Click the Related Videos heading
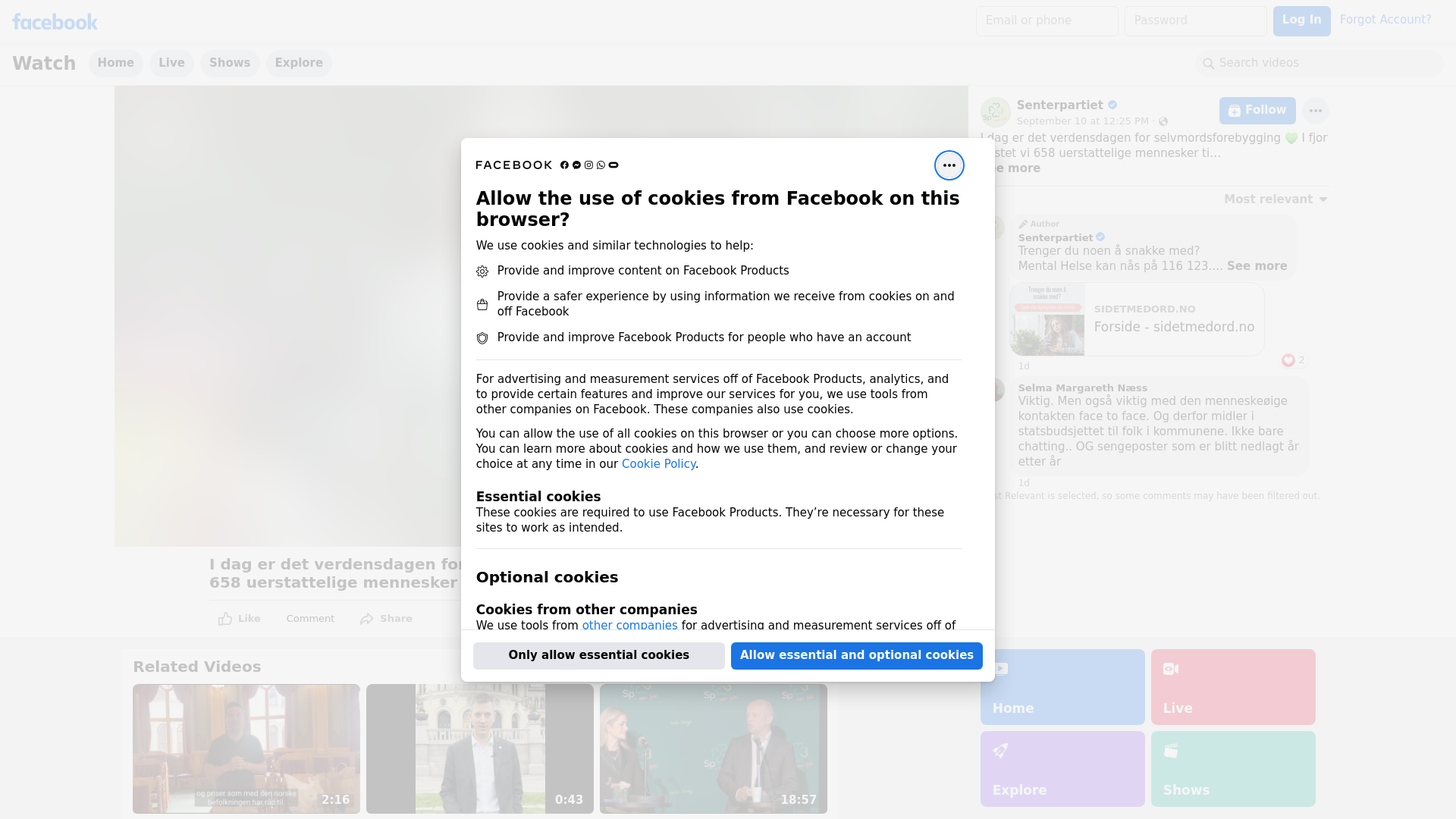 [x=196, y=667]
